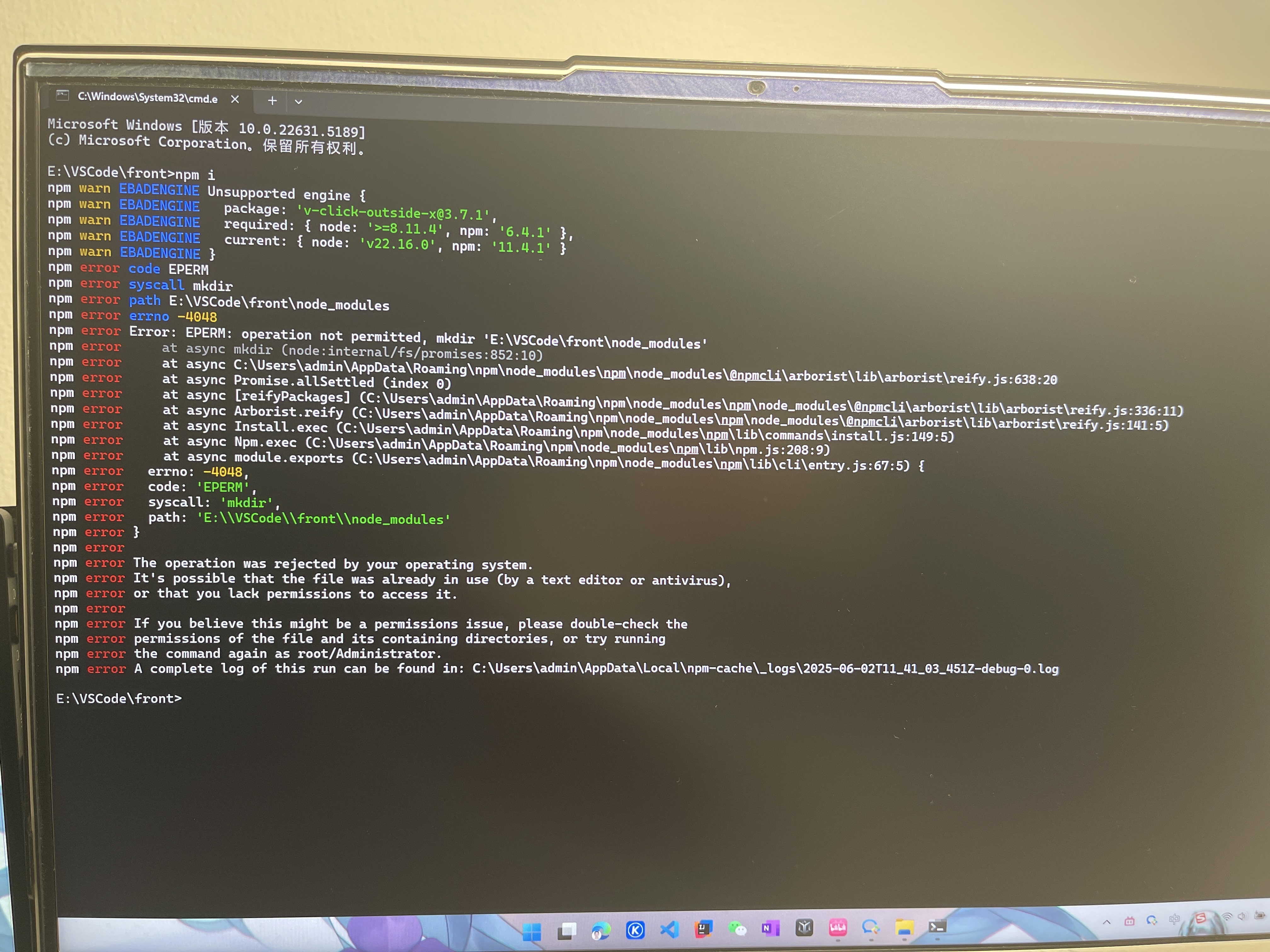Open the bilibili app on taskbar
1270x952 pixels.
coord(838,927)
